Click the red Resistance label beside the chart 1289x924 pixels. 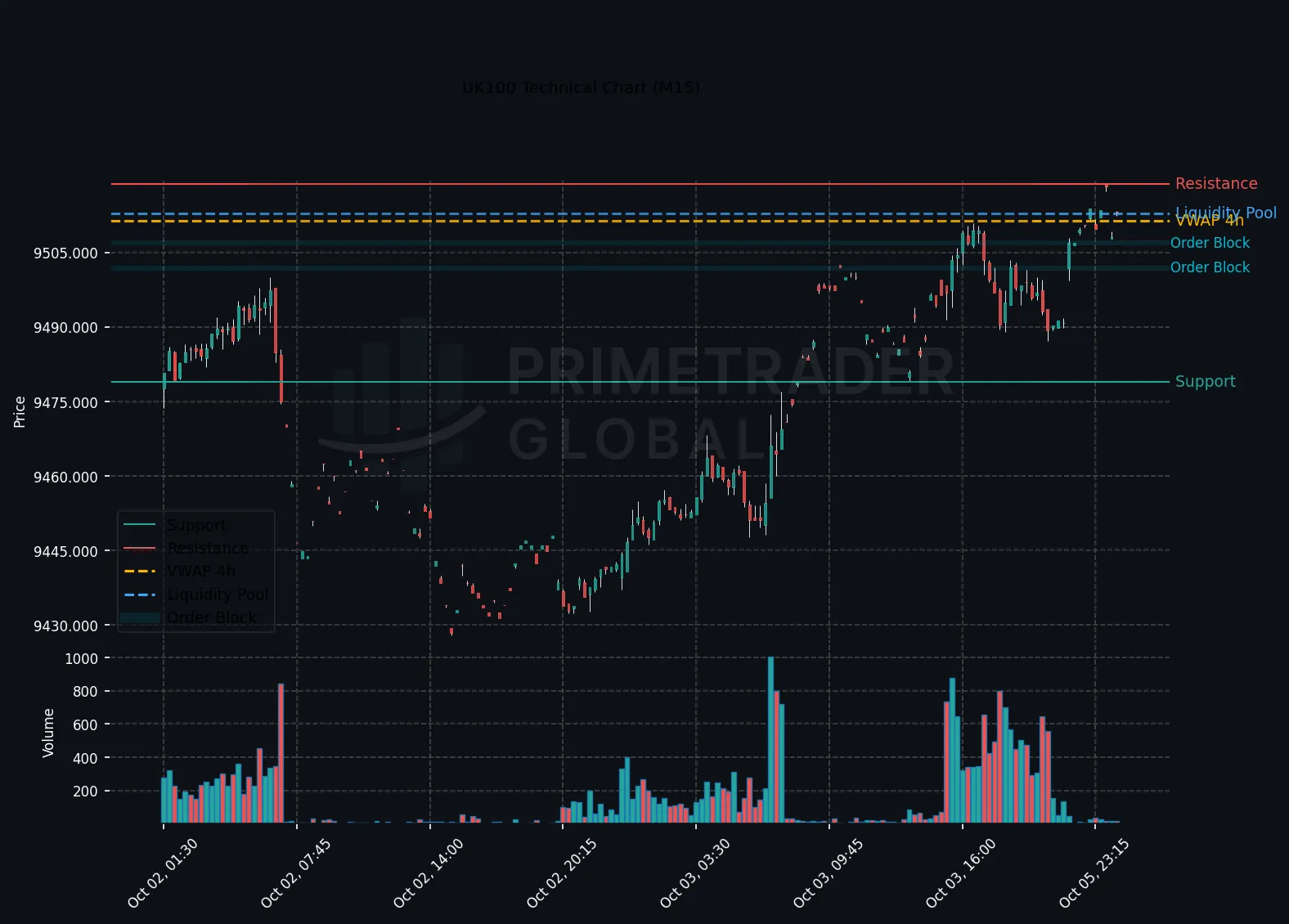tap(1216, 184)
